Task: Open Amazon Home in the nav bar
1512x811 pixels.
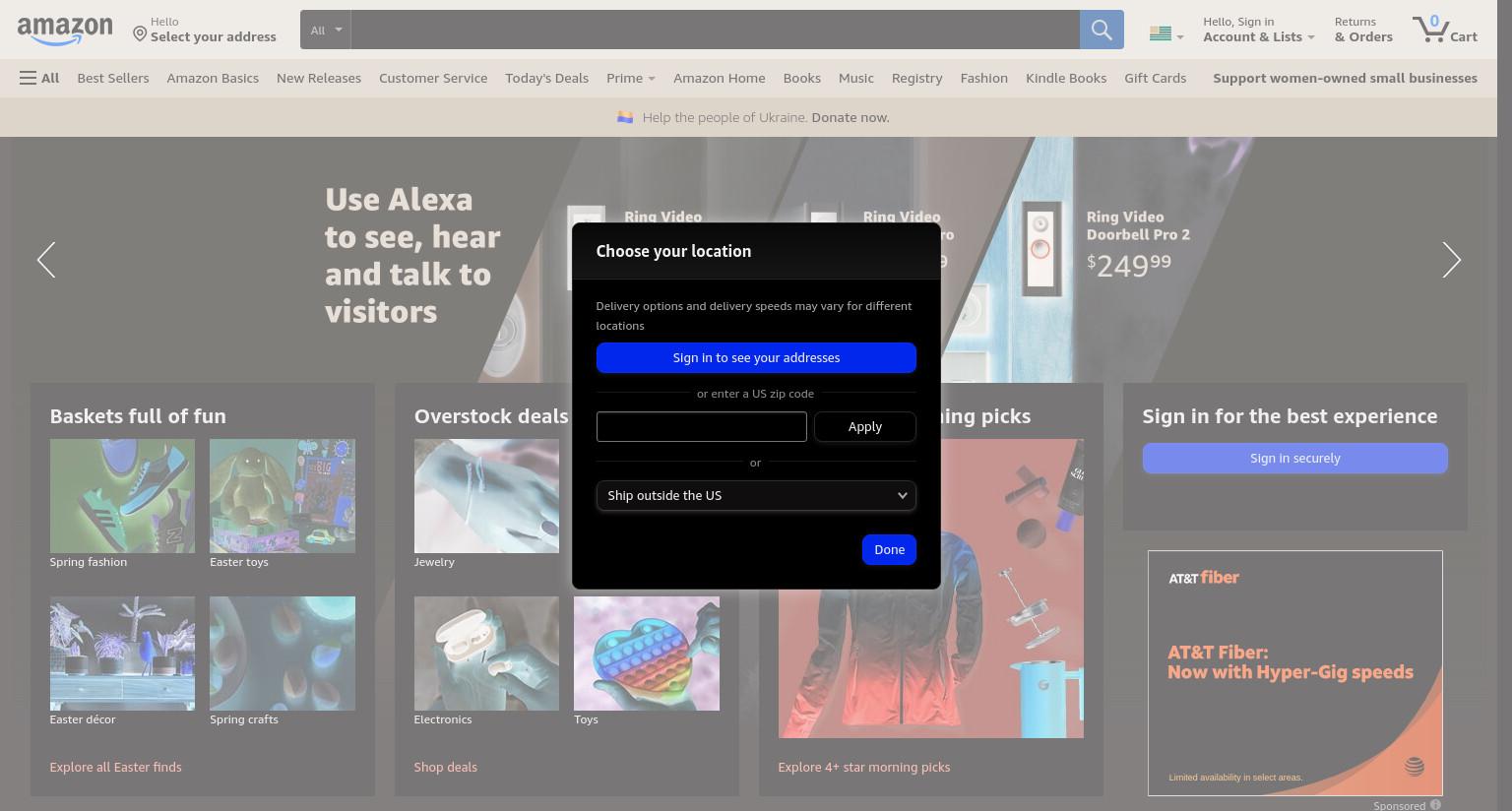Action: 720,78
